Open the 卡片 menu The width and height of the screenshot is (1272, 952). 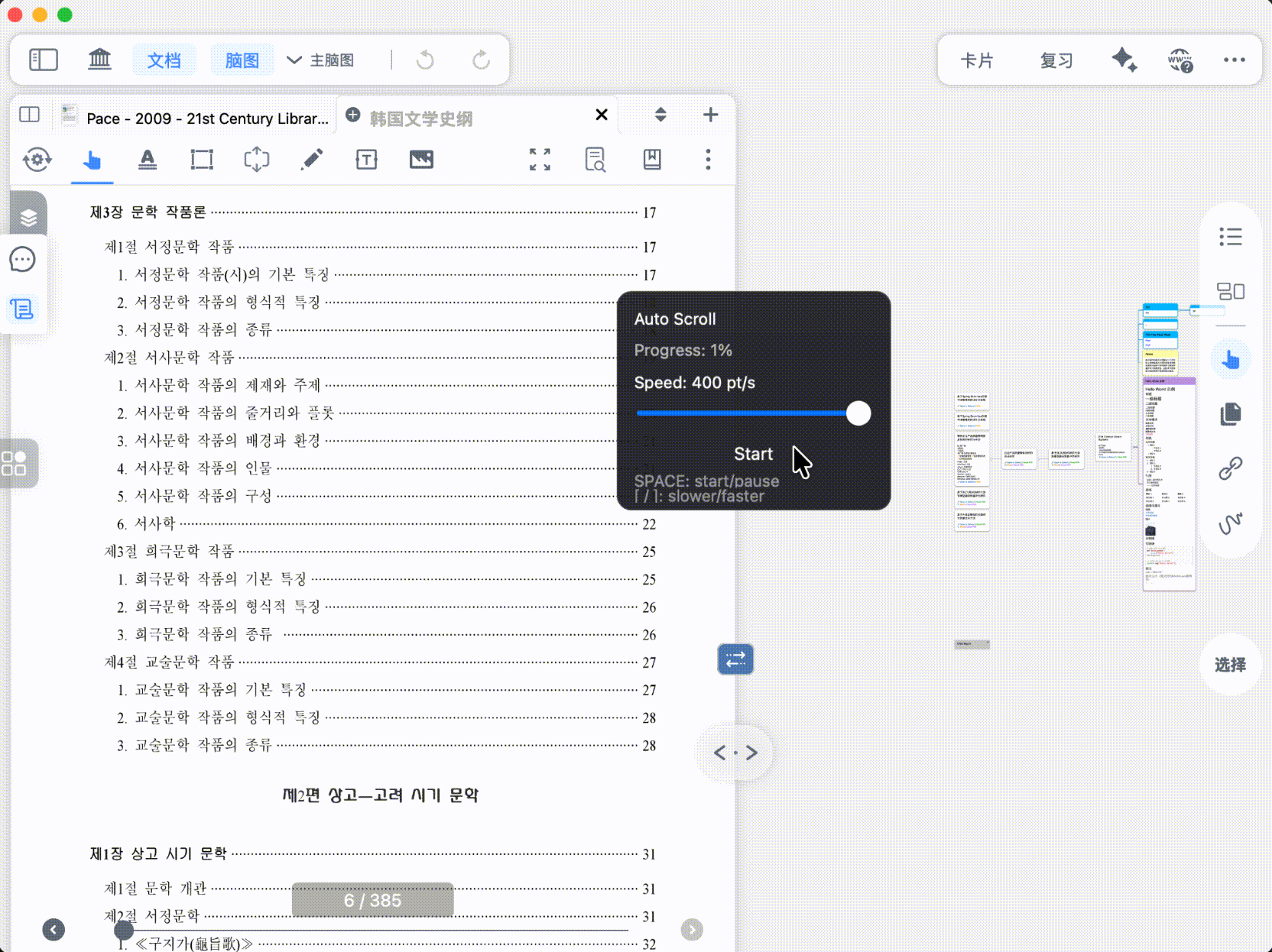976,60
